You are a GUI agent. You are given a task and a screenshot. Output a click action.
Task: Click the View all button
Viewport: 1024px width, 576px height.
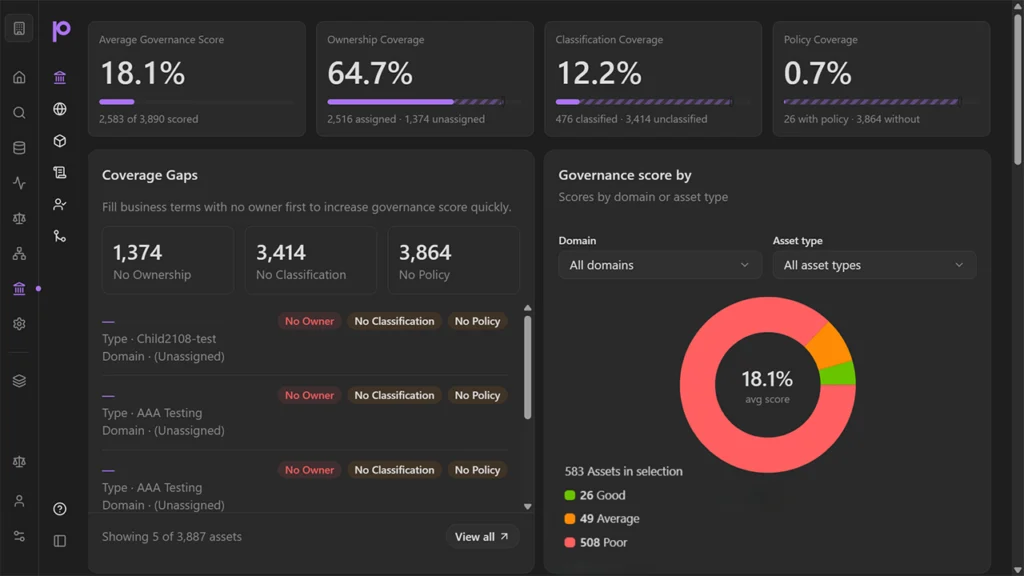[482, 537]
